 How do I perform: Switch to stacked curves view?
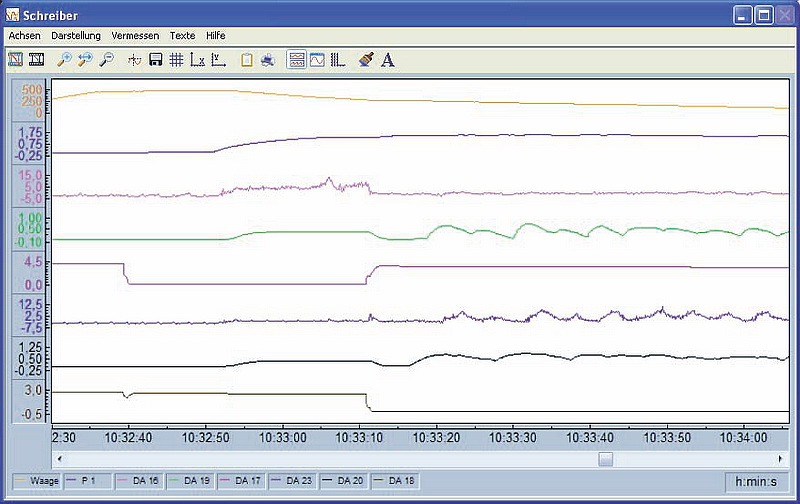(x=297, y=60)
